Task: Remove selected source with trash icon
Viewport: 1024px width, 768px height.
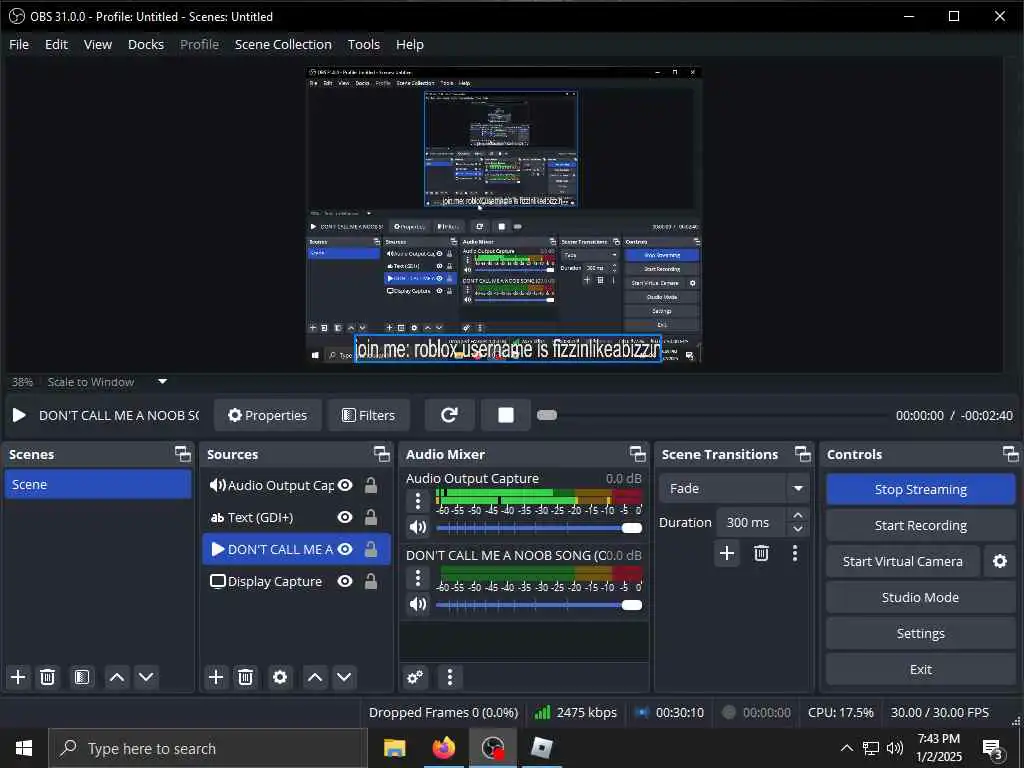Action: coord(245,677)
